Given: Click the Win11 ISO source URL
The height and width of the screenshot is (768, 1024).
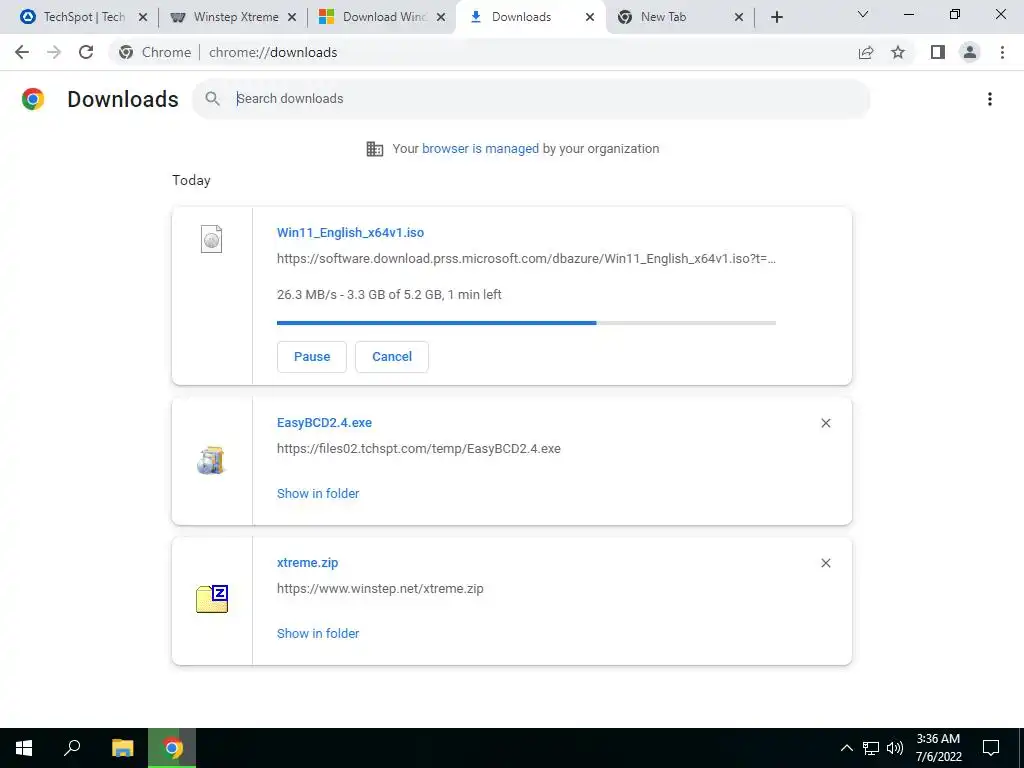Looking at the screenshot, I should click(x=526, y=259).
